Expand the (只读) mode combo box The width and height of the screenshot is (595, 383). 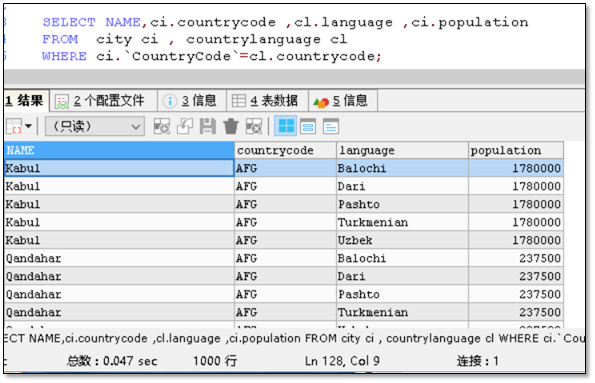(95, 126)
